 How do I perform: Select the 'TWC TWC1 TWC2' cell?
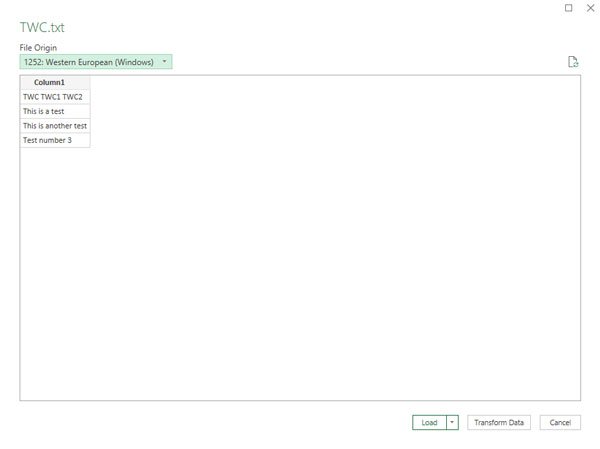tap(55, 97)
